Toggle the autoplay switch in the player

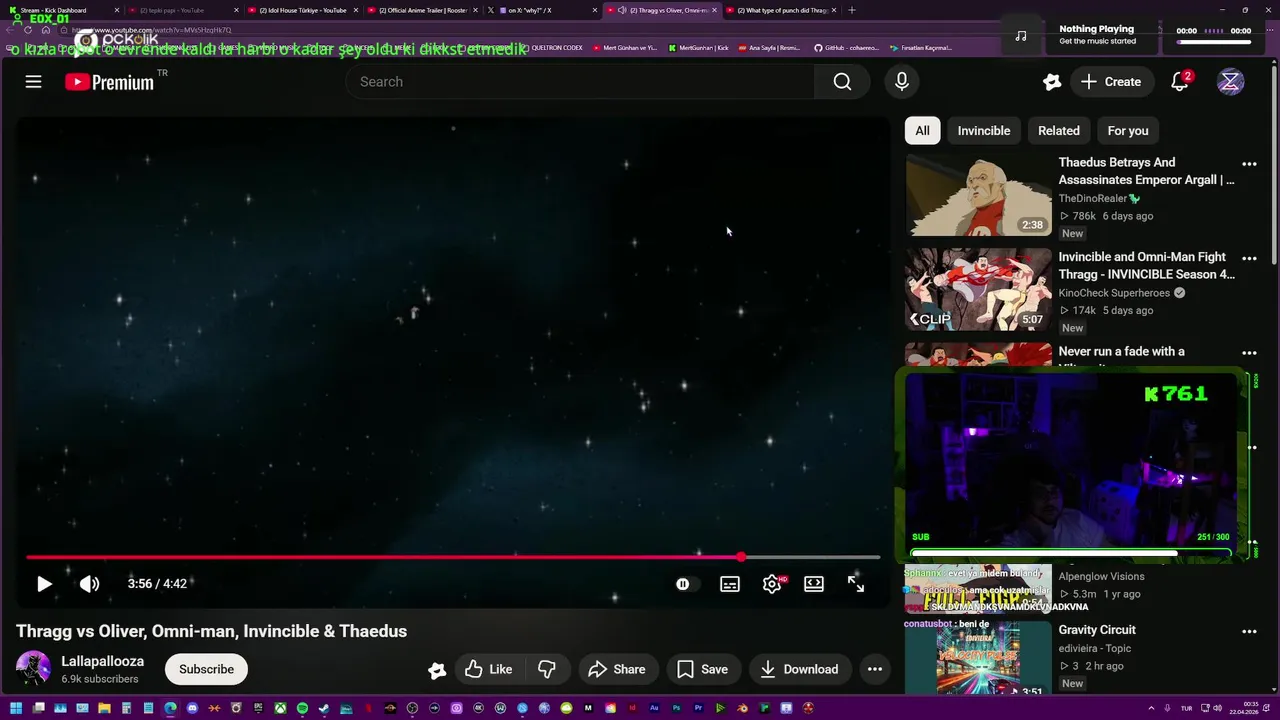pyautogui.click(x=683, y=584)
